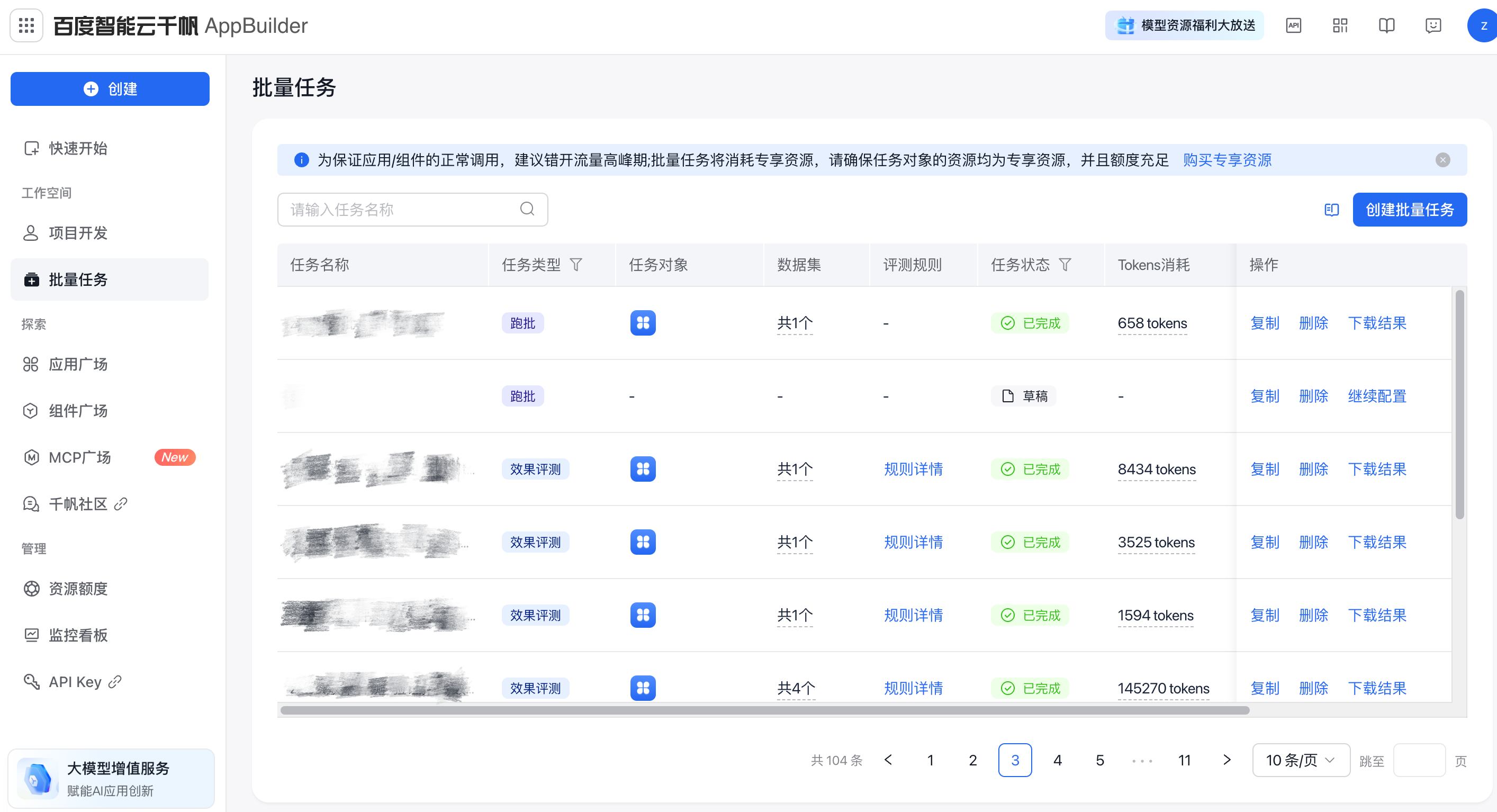Screen dimensions: 1497x812
Task: Click the feedback smiley icon
Action: click(1433, 25)
